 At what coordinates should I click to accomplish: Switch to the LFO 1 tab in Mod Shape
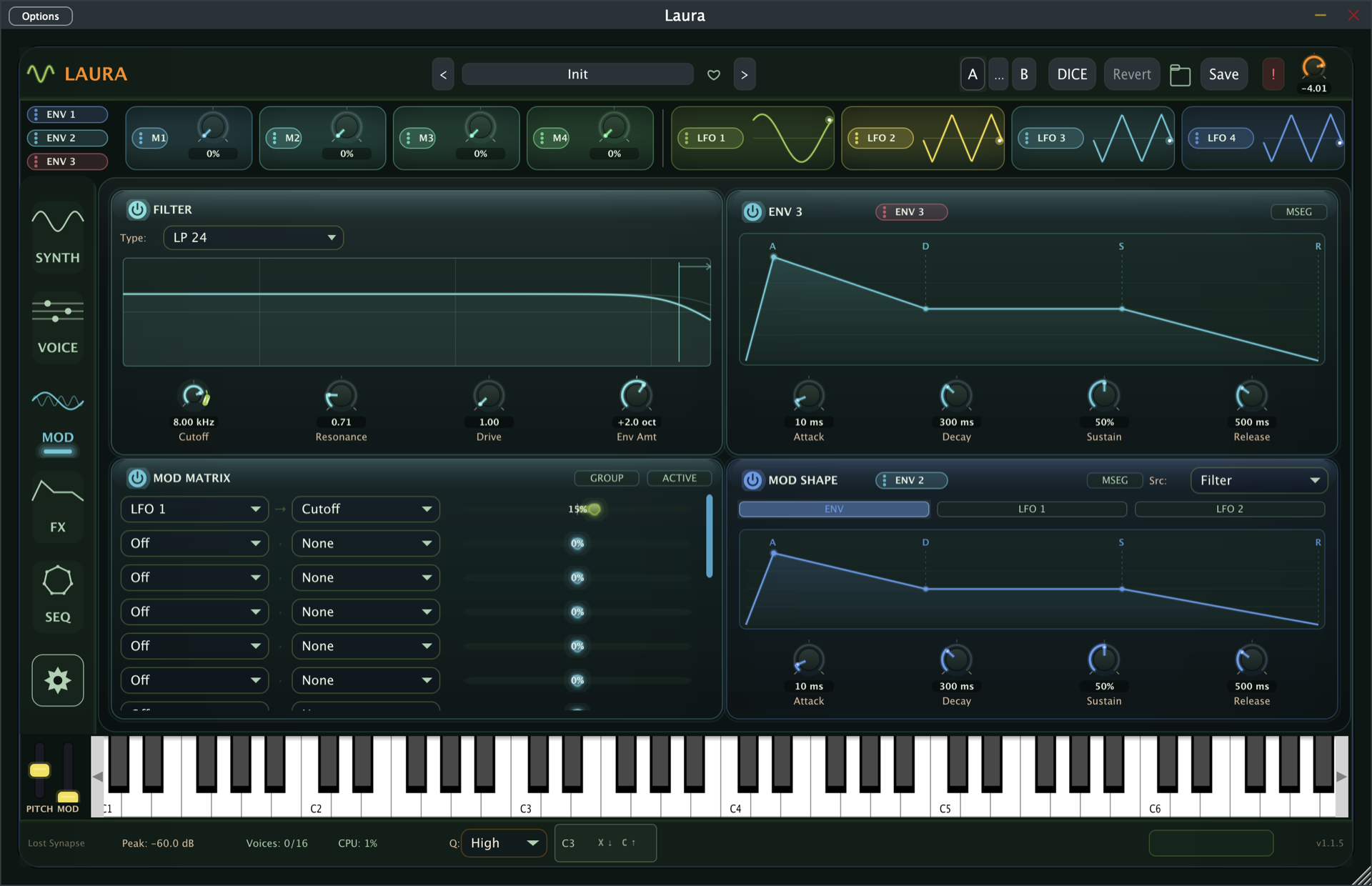pos(1031,509)
